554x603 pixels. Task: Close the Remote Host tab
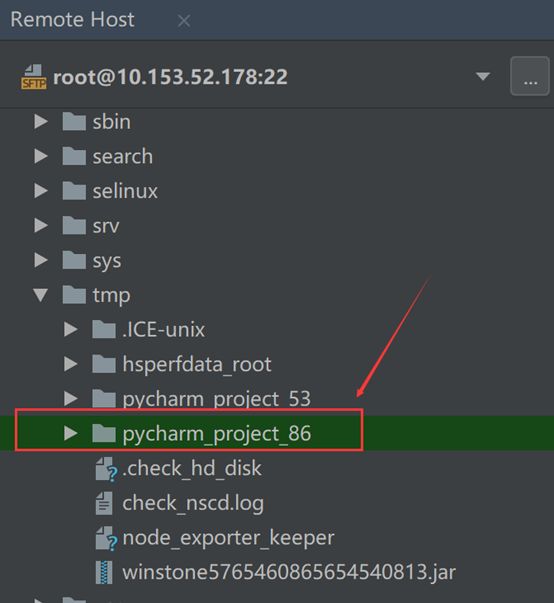click(184, 21)
